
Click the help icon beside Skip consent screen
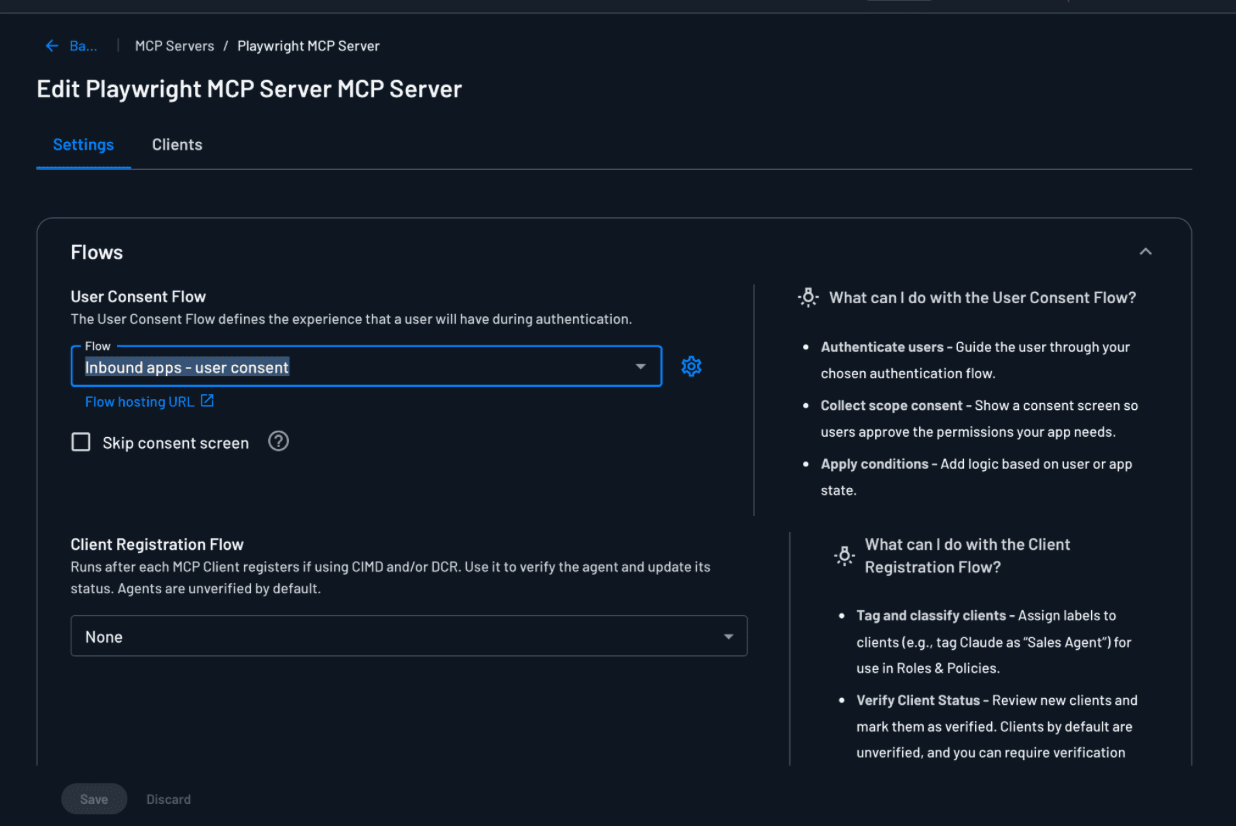click(278, 441)
